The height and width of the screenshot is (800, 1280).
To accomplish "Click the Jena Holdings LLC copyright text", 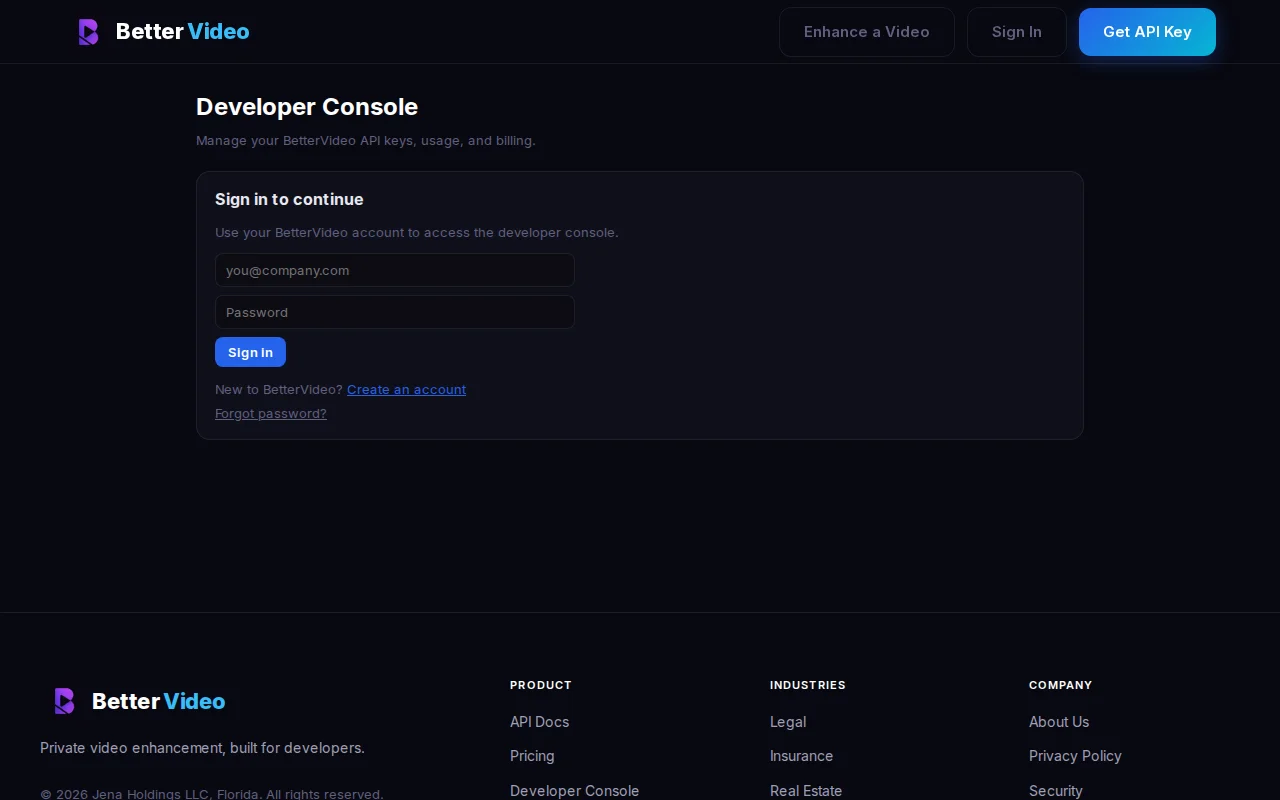I will [x=212, y=794].
